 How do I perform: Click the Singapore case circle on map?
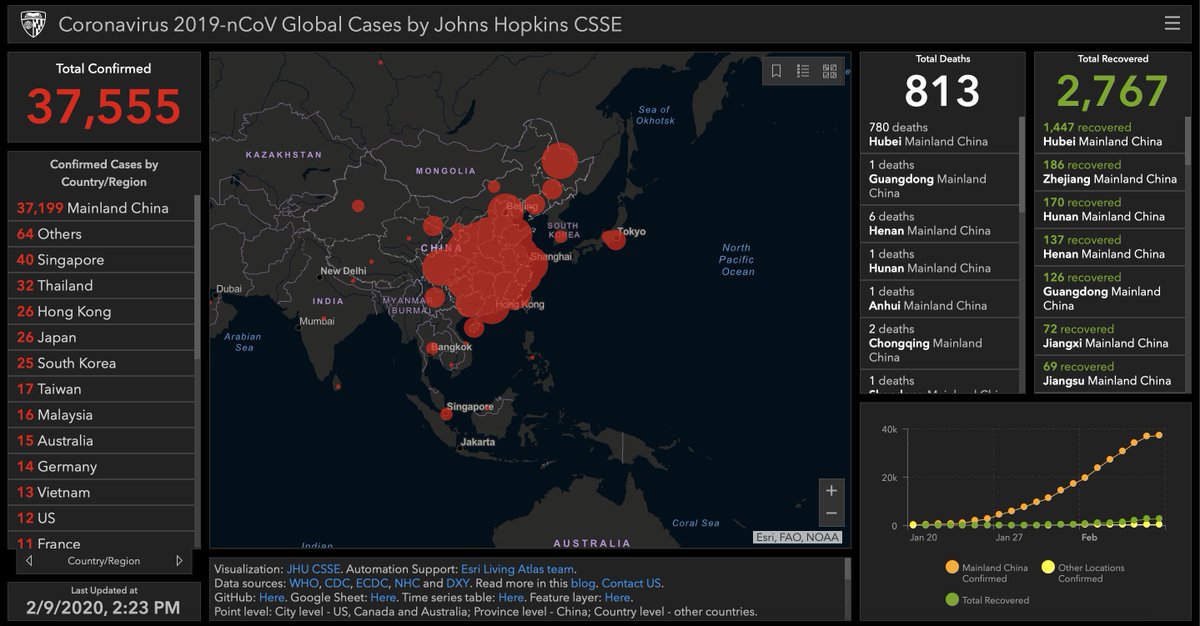(x=446, y=413)
